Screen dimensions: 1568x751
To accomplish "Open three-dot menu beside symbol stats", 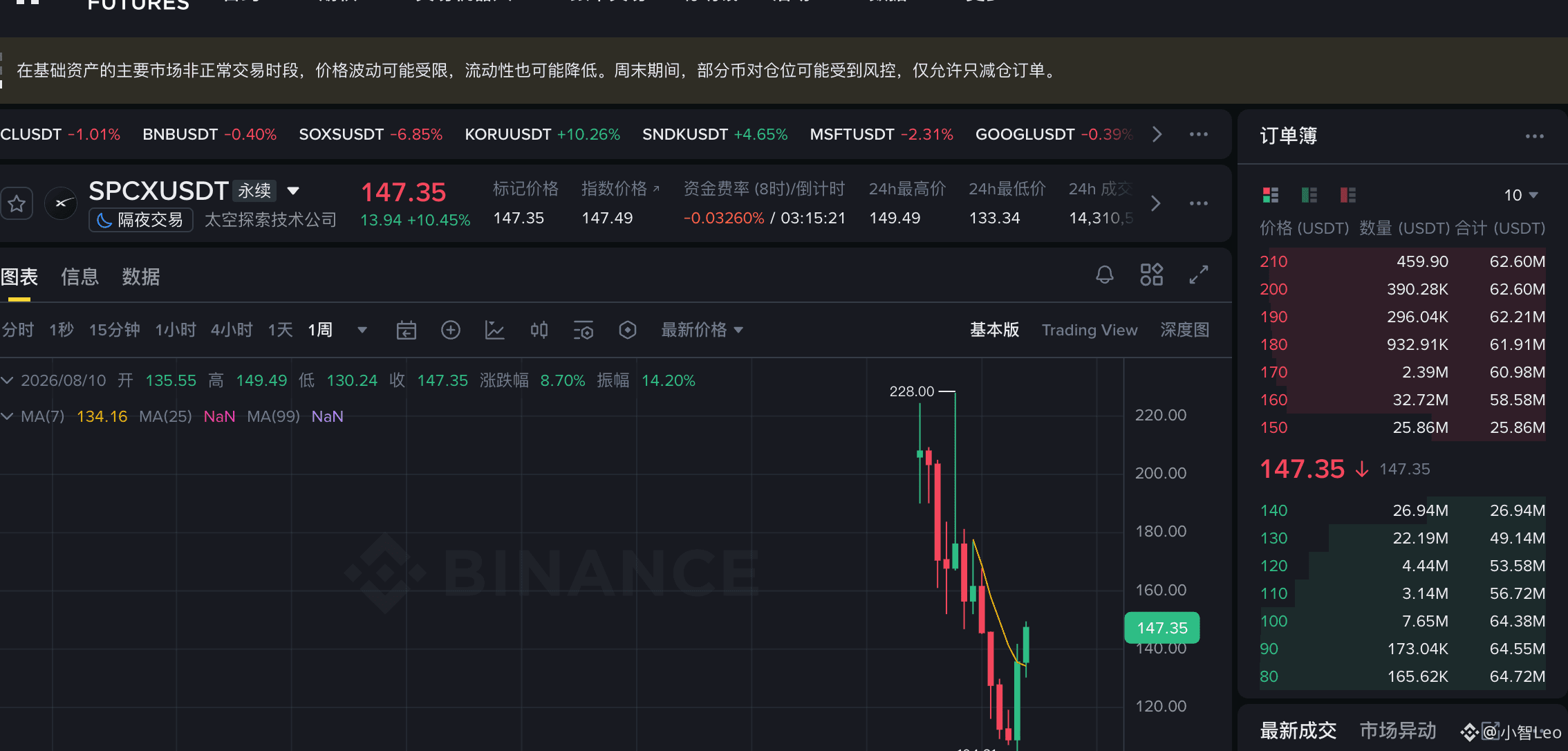I will coord(1199,203).
